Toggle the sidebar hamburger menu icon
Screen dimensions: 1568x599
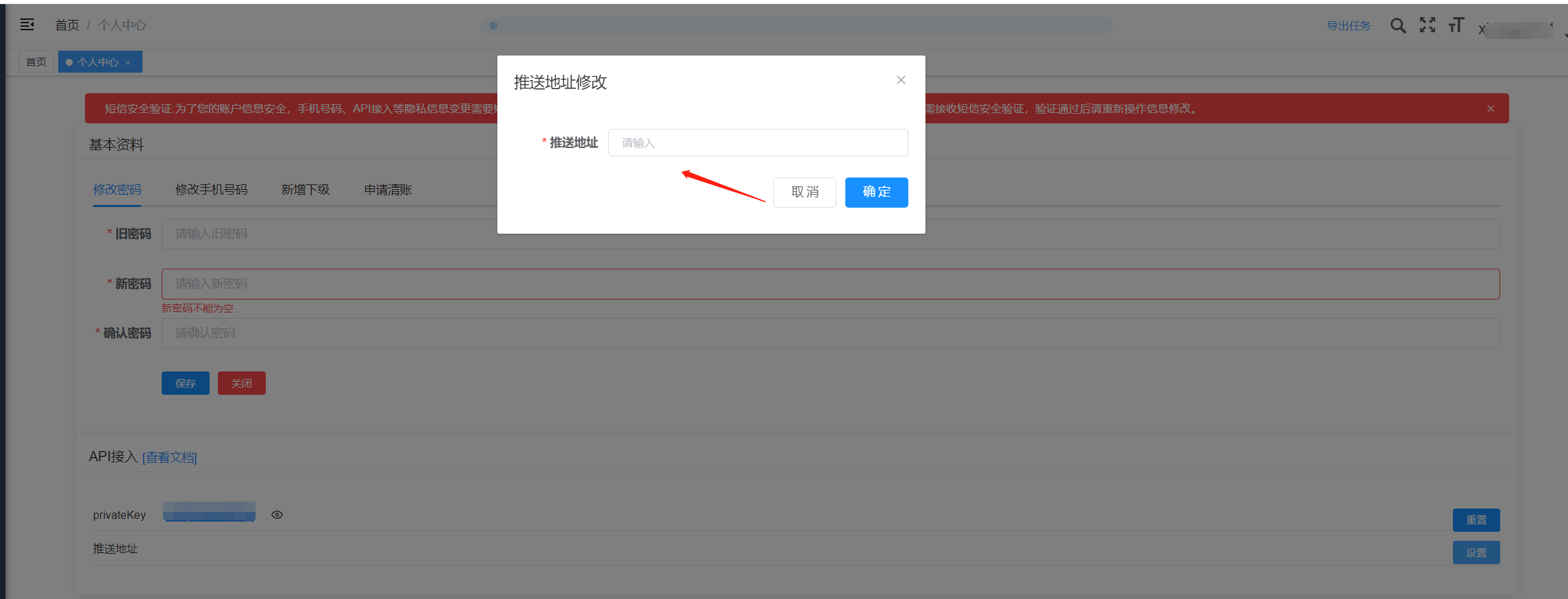[x=27, y=25]
